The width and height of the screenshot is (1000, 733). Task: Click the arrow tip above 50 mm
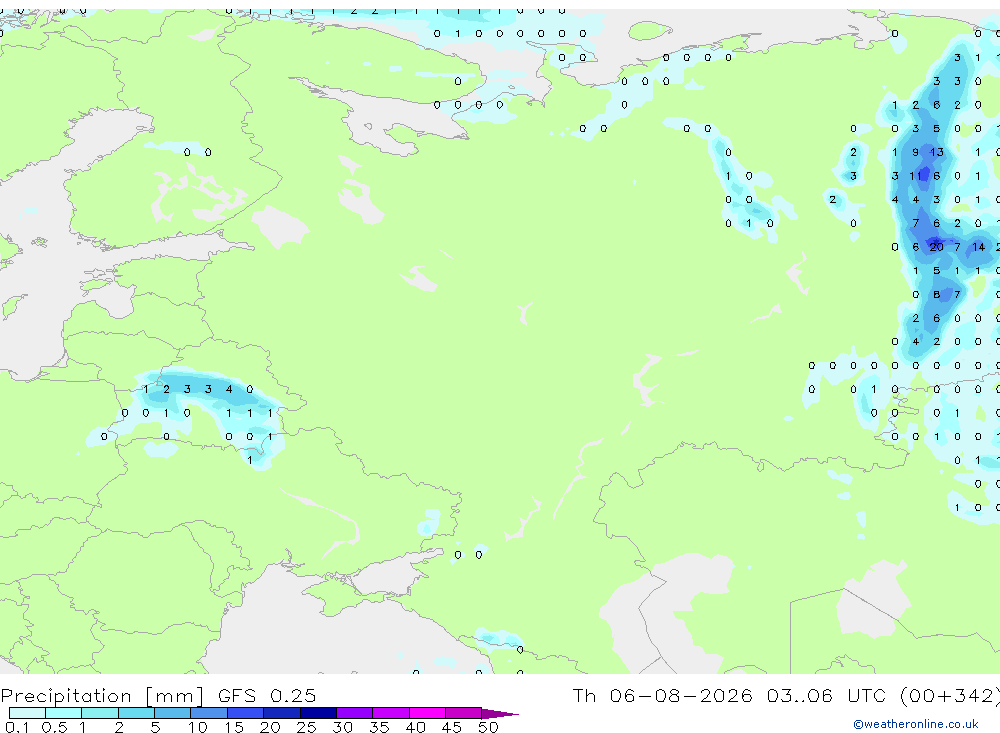pyautogui.click(x=499, y=714)
